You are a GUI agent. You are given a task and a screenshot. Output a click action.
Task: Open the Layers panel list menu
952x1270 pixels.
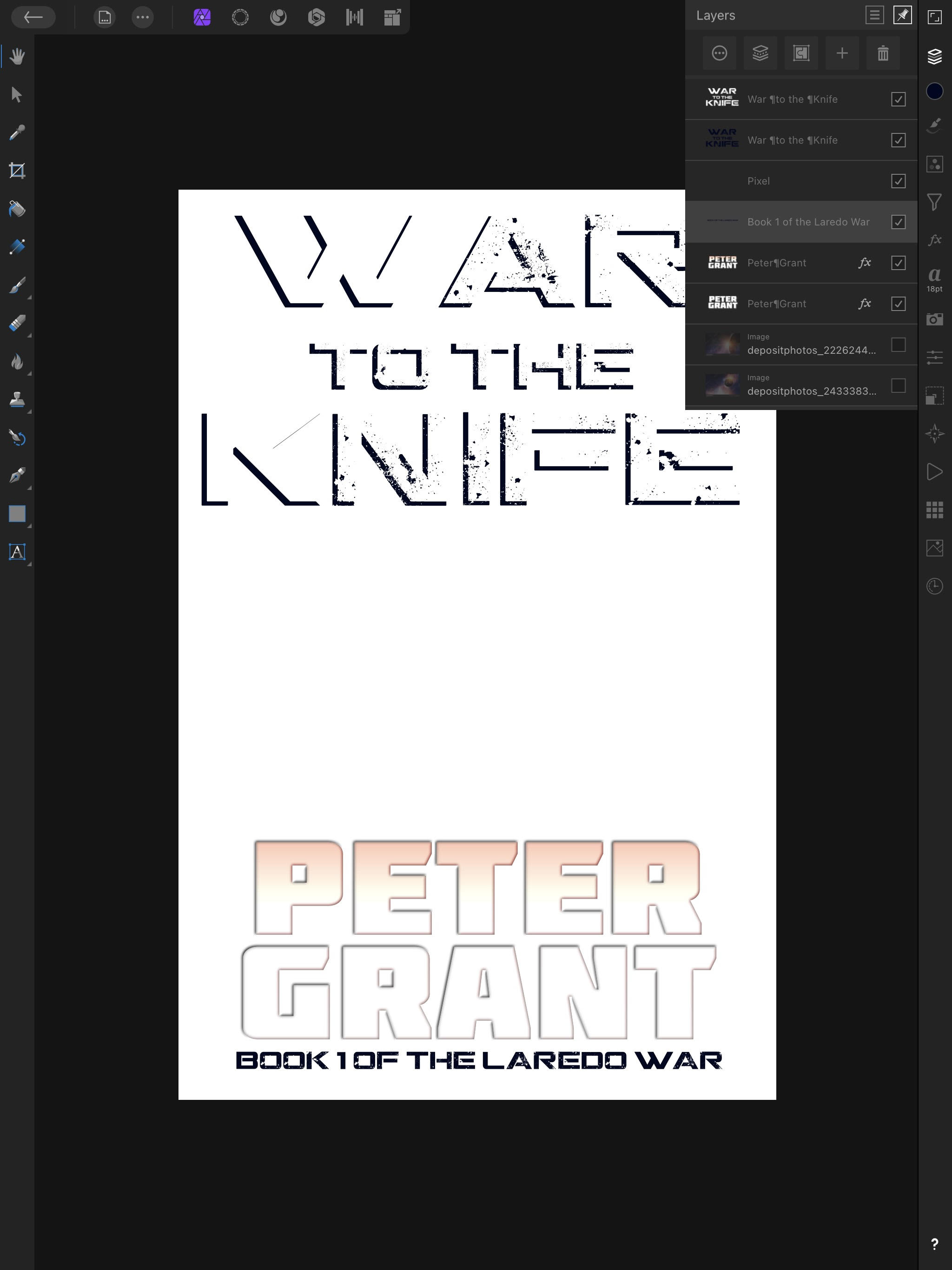[874, 15]
